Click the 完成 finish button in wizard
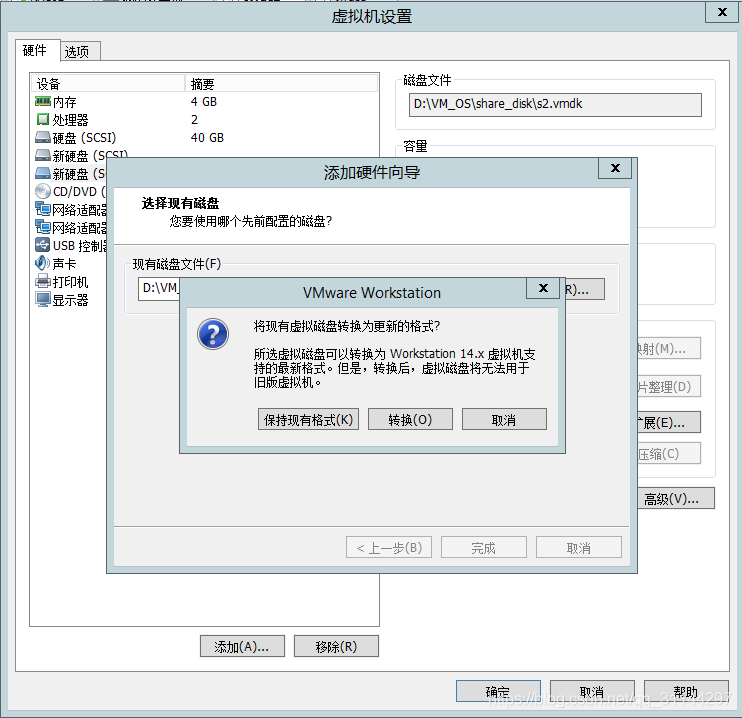The width and height of the screenshot is (742, 718). [484, 548]
